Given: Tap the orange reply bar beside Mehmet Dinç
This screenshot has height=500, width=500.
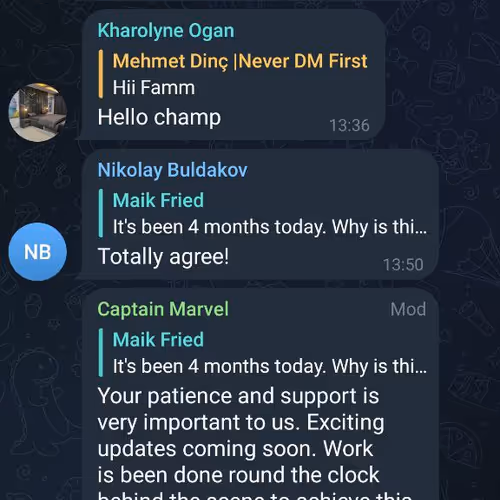Looking at the screenshot, I should pos(101,74).
